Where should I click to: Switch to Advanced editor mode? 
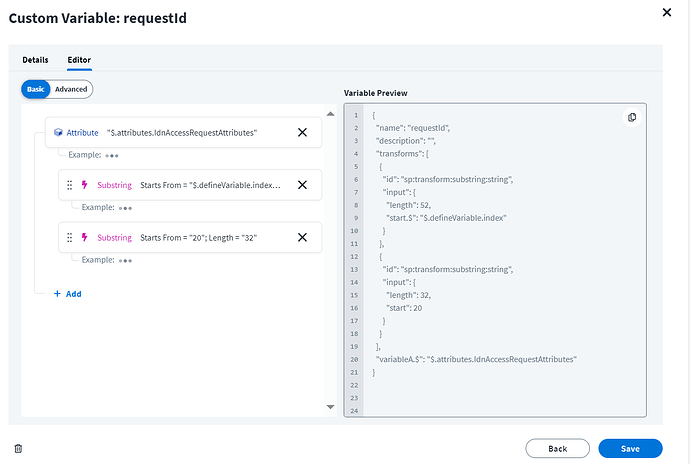(x=71, y=89)
